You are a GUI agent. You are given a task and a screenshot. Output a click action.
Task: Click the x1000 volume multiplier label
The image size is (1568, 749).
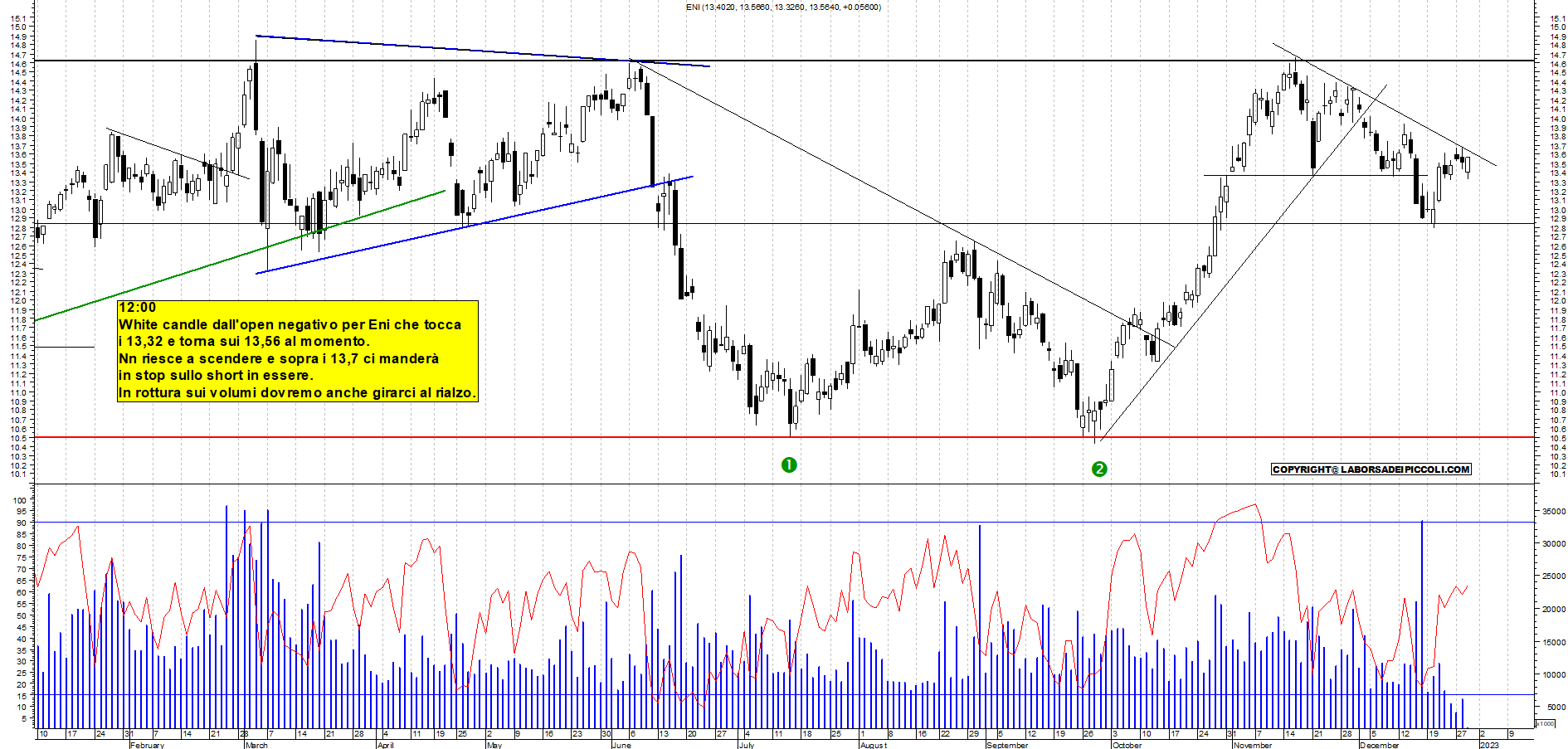tap(1546, 724)
